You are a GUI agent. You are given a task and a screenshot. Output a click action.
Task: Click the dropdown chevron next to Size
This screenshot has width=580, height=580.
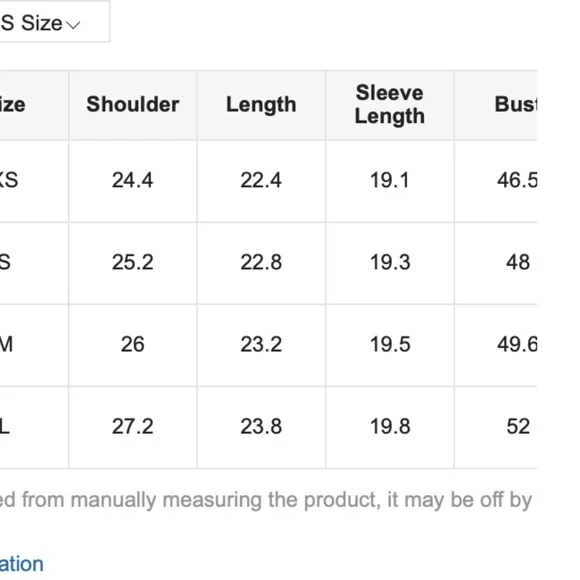coord(73,25)
